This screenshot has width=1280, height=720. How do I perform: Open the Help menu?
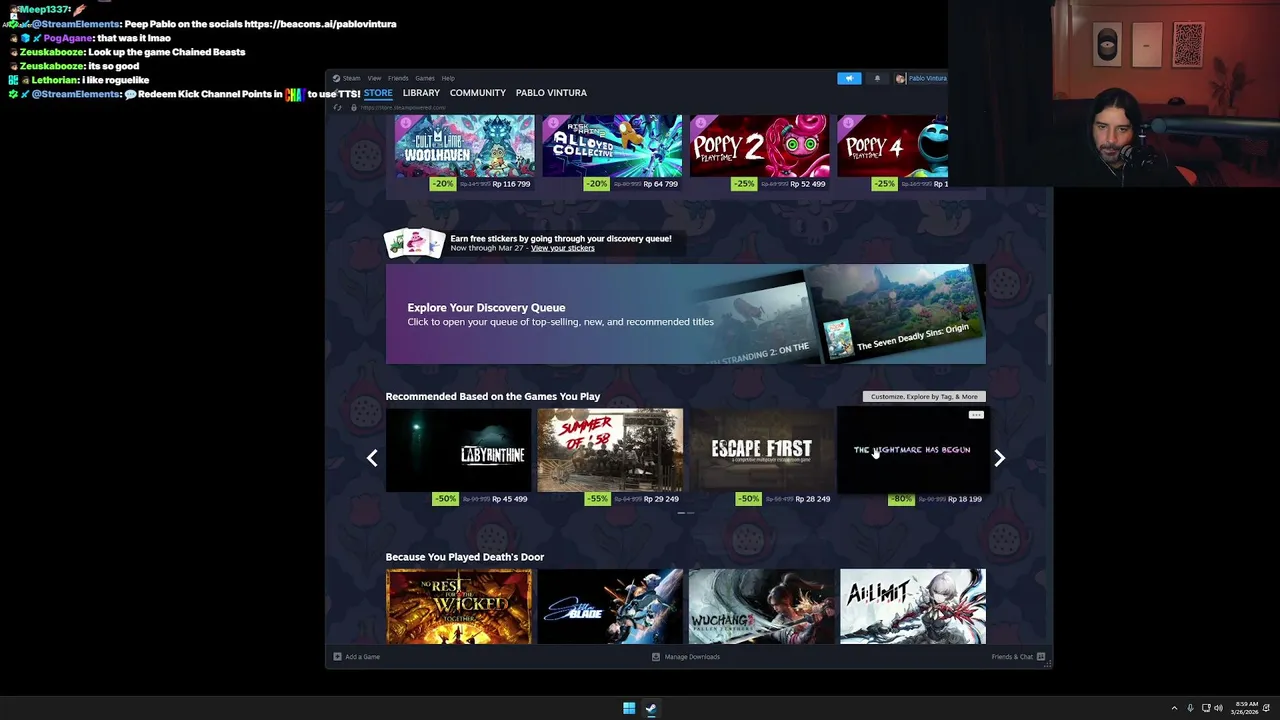tap(448, 78)
